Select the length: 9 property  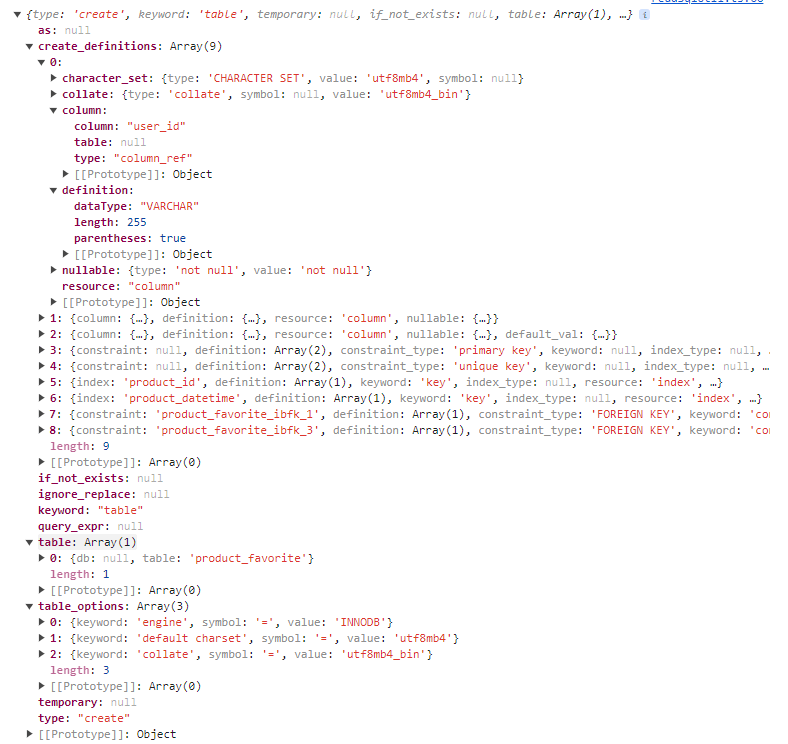pos(80,446)
